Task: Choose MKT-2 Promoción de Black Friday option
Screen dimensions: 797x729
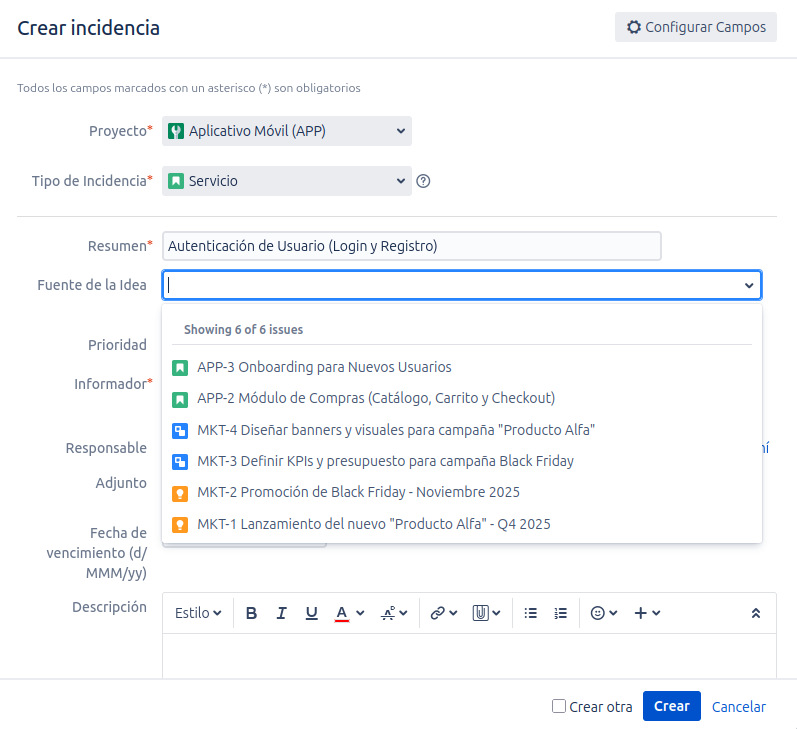Action: (x=358, y=492)
